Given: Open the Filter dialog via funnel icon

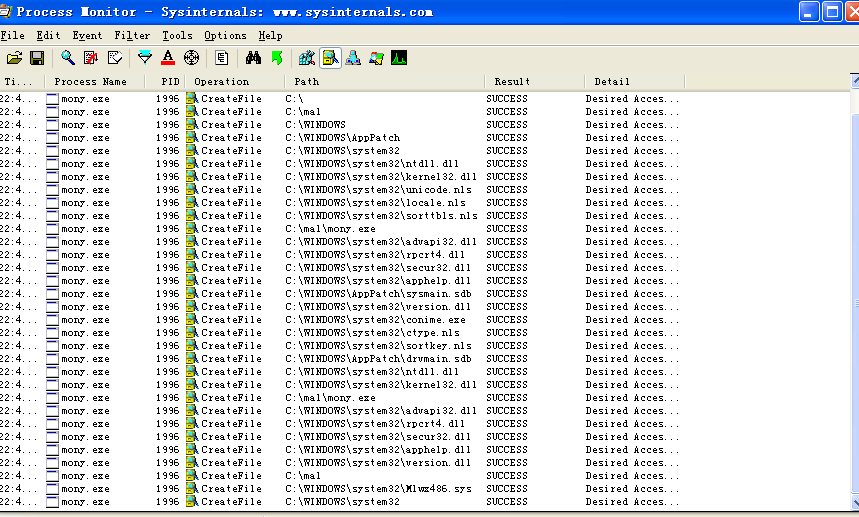Looking at the screenshot, I should [145, 58].
